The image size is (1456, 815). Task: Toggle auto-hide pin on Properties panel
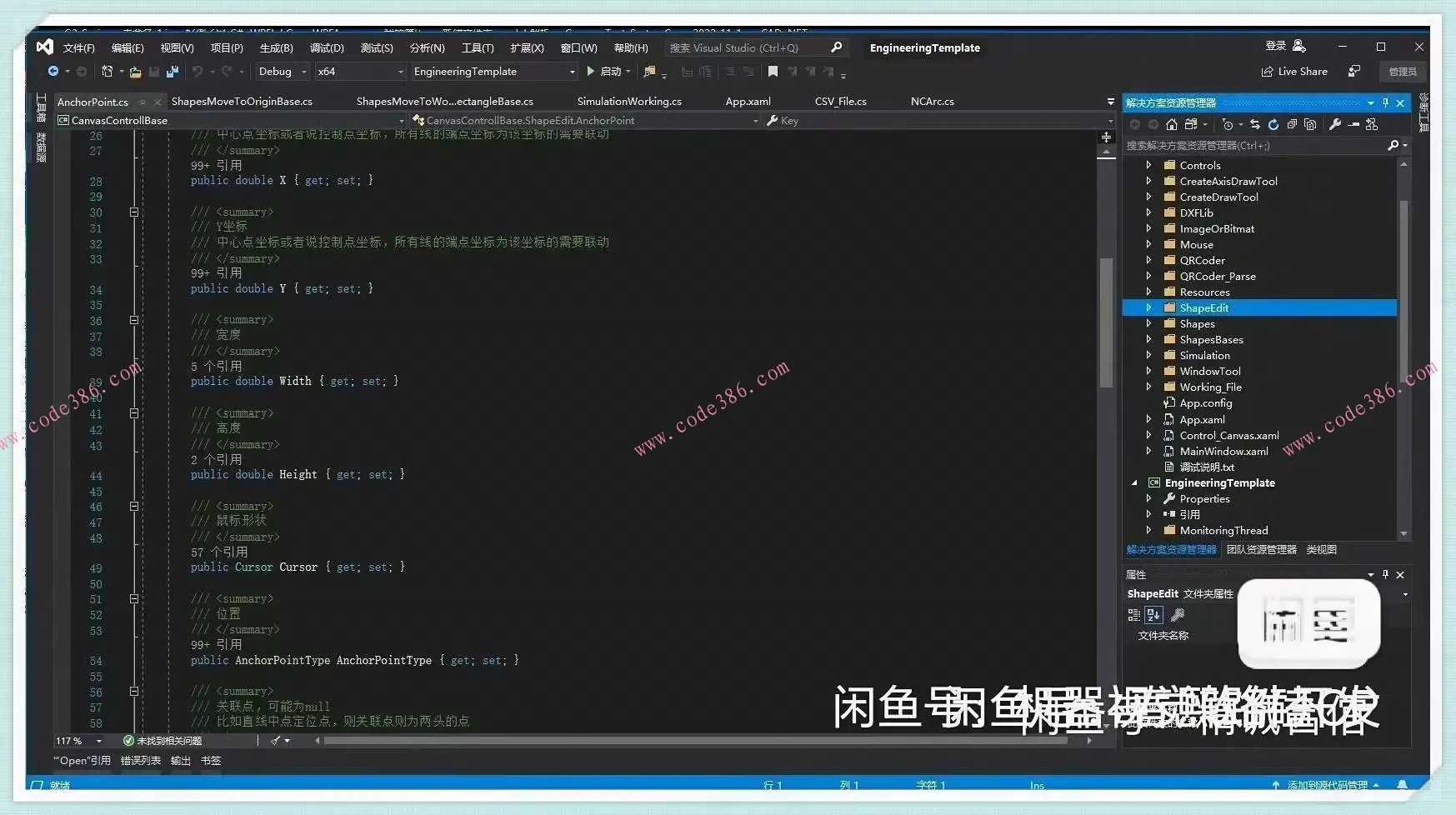1386,574
